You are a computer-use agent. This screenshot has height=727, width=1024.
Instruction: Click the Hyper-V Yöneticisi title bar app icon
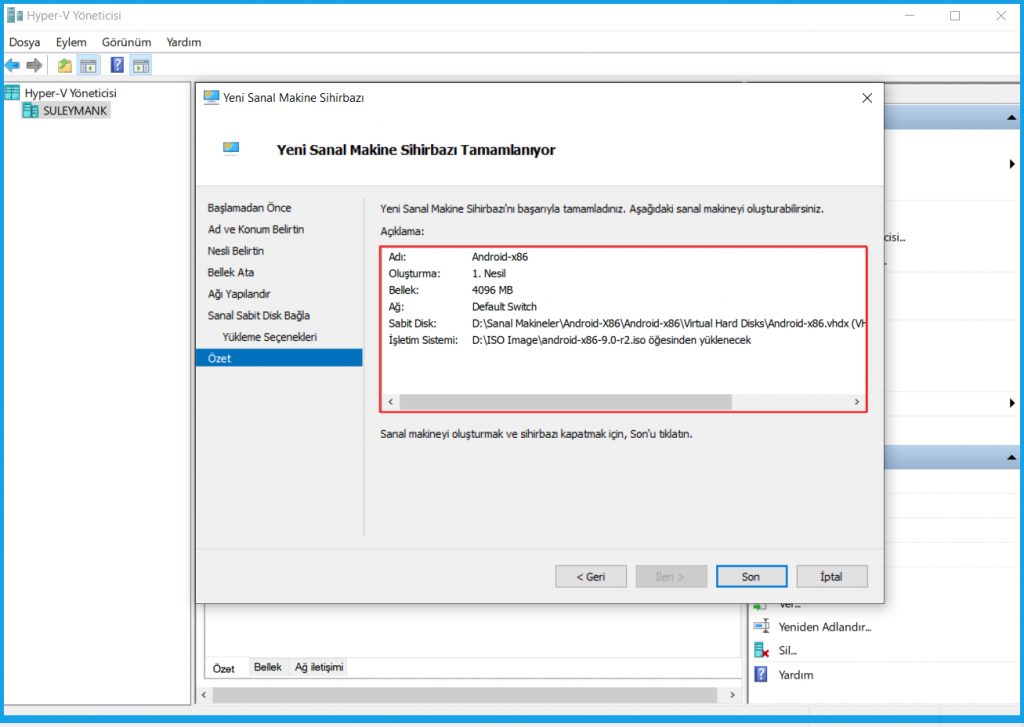14,15
